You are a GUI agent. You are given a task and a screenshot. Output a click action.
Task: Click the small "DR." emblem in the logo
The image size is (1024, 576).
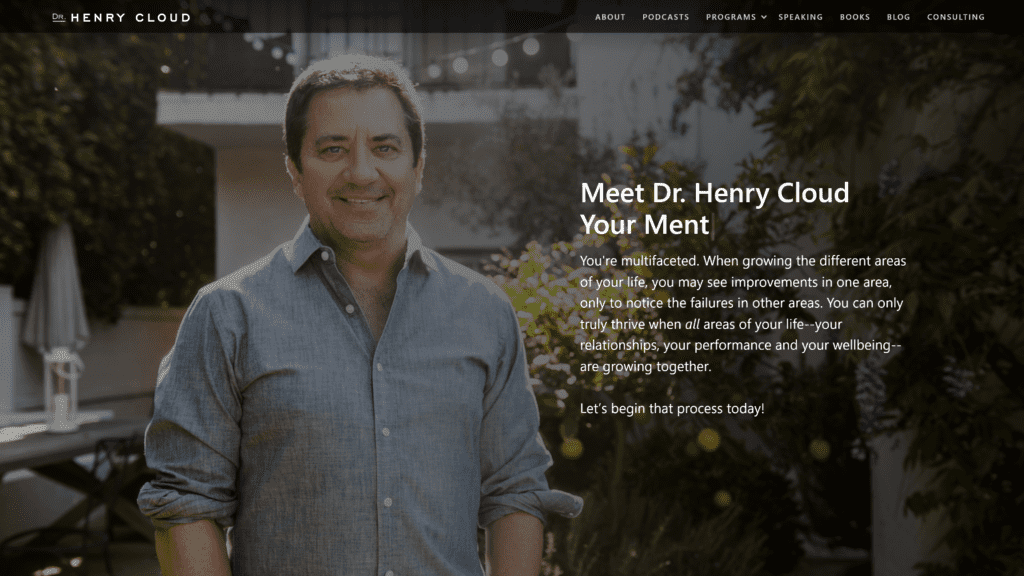(x=59, y=18)
